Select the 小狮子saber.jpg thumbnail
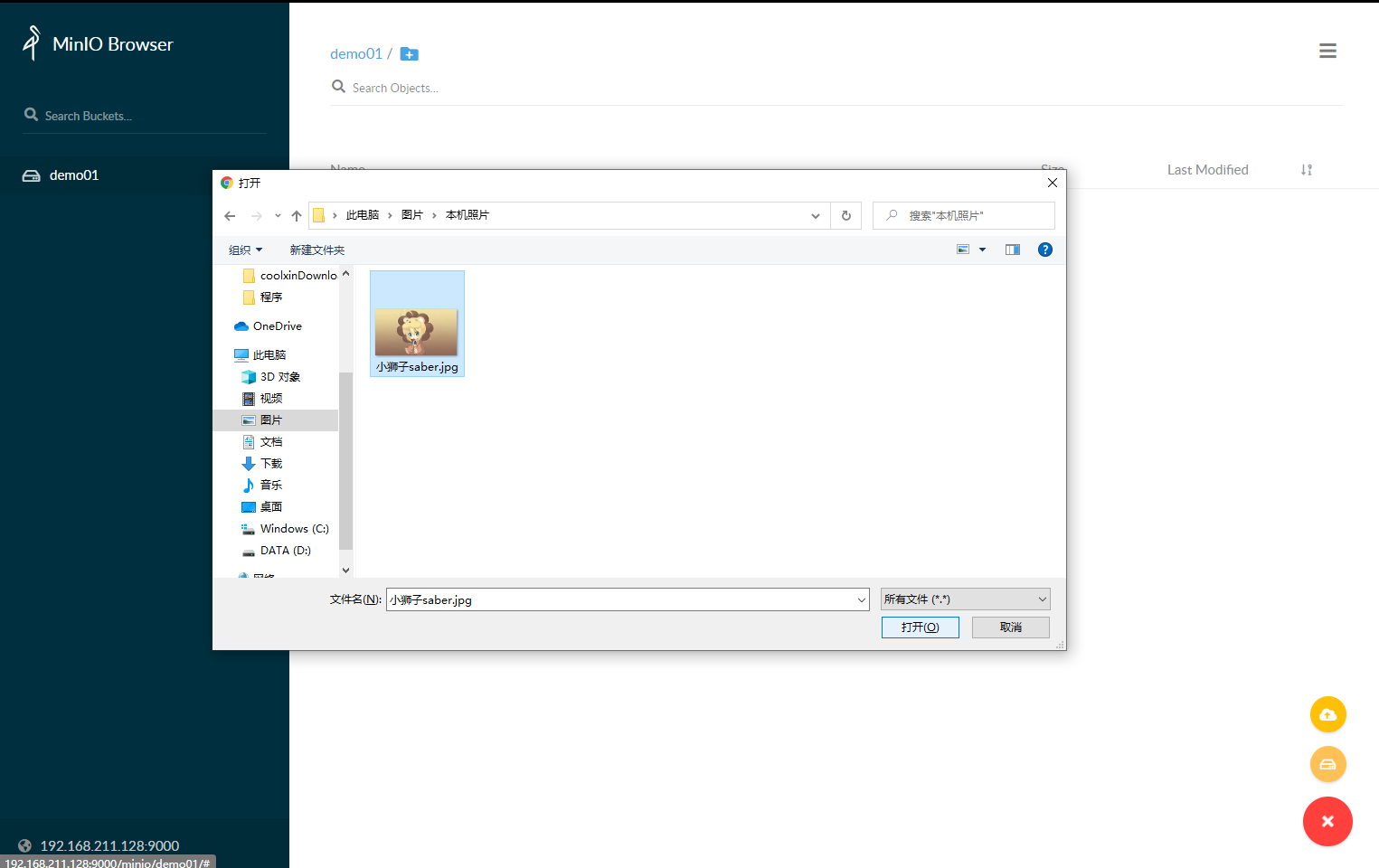1379x868 pixels. (417, 324)
